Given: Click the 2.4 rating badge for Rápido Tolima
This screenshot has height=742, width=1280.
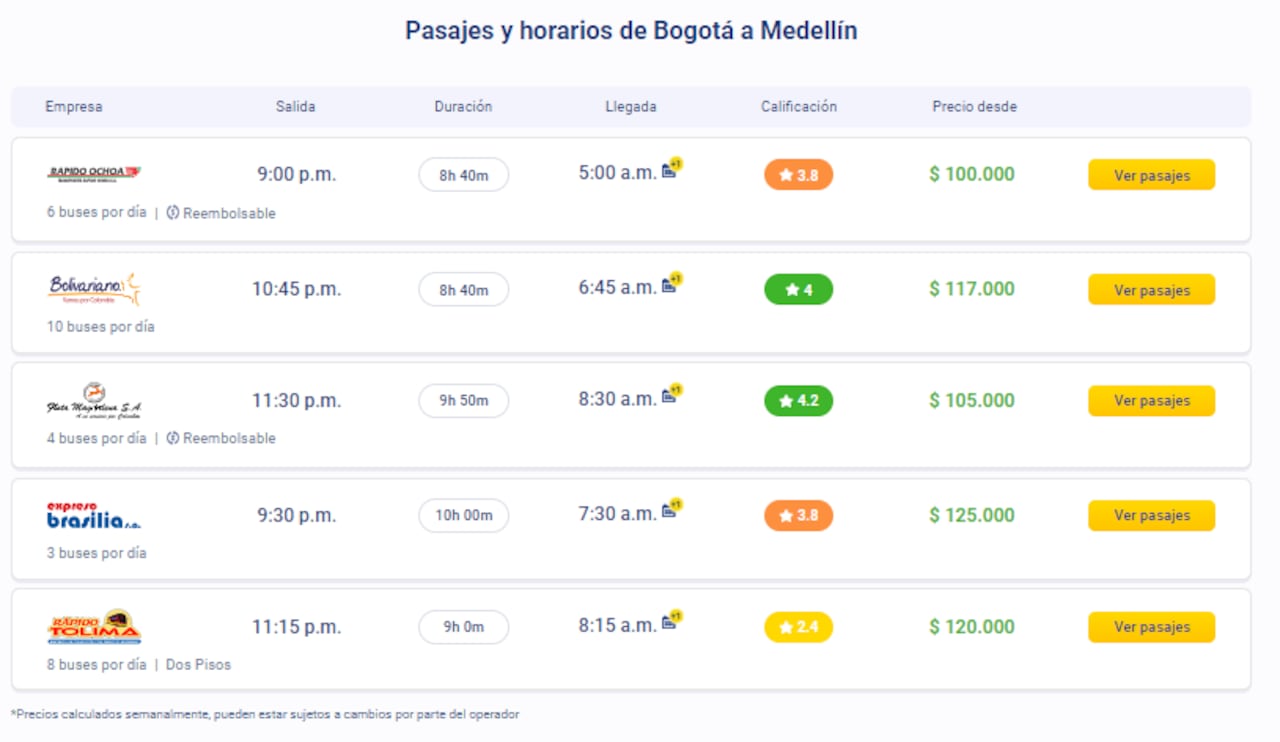Looking at the screenshot, I should click(798, 627).
